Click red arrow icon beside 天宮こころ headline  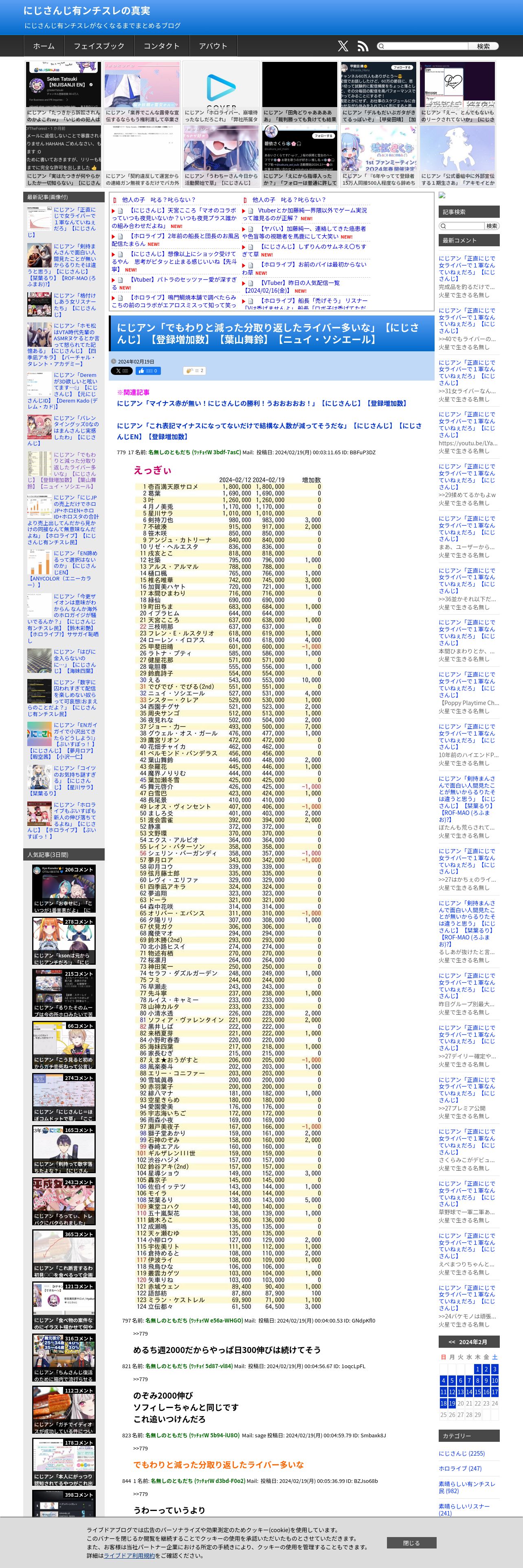pyautogui.click(x=113, y=210)
